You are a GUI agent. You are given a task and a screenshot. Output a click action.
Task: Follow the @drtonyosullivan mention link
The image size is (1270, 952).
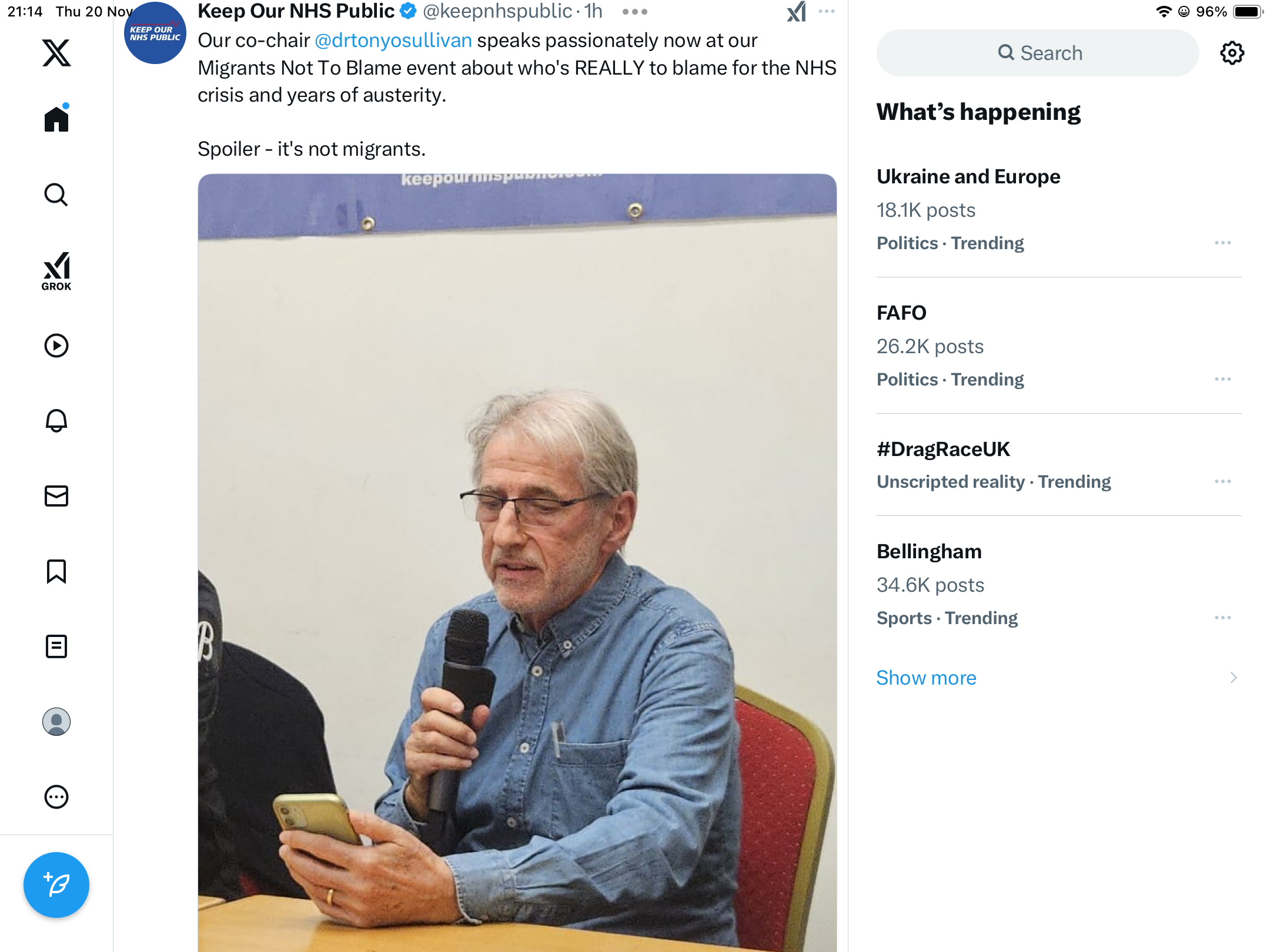pyautogui.click(x=393, y=41)
